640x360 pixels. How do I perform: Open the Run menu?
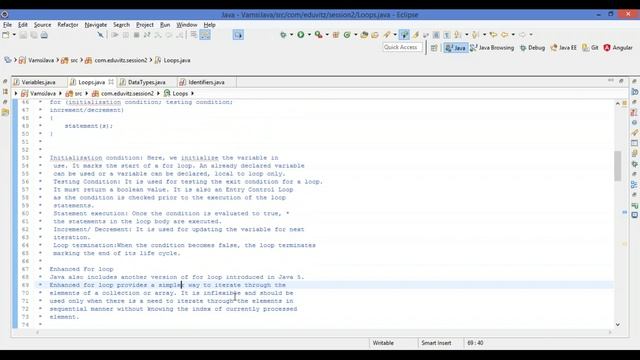click(x=165, y=25)
